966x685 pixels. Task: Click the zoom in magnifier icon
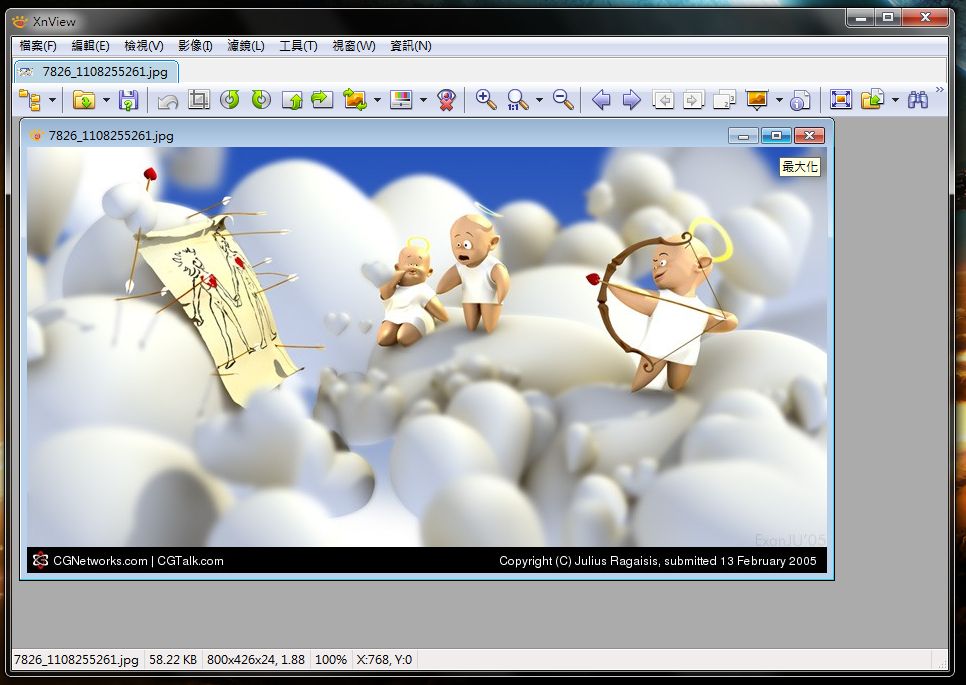[x=486, y=100]
